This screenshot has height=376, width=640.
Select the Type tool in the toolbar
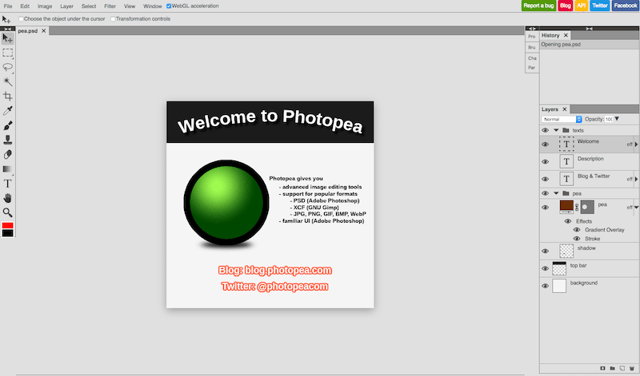tap(8, 184)
